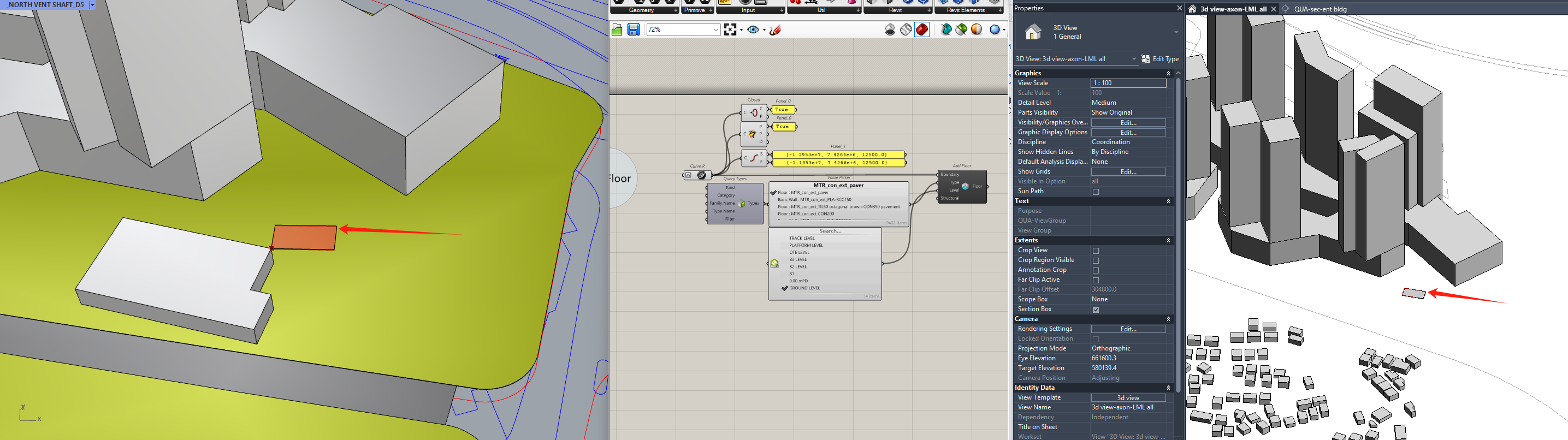Select the red sketch pencil tool
1568x440 pixels.
pos(776,30)
